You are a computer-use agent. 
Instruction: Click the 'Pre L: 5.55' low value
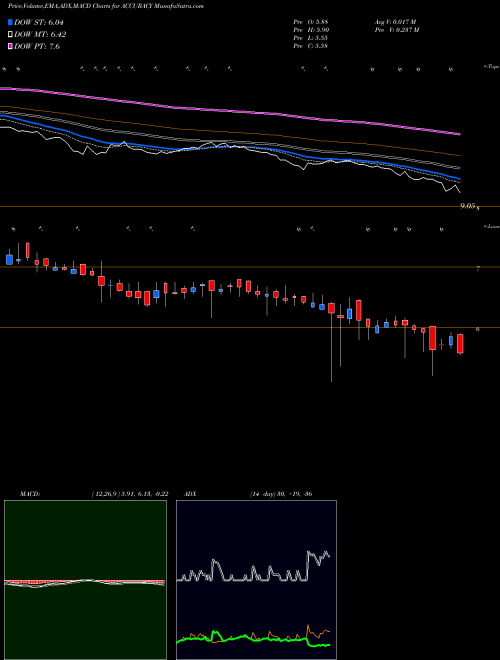coord(311,38)
